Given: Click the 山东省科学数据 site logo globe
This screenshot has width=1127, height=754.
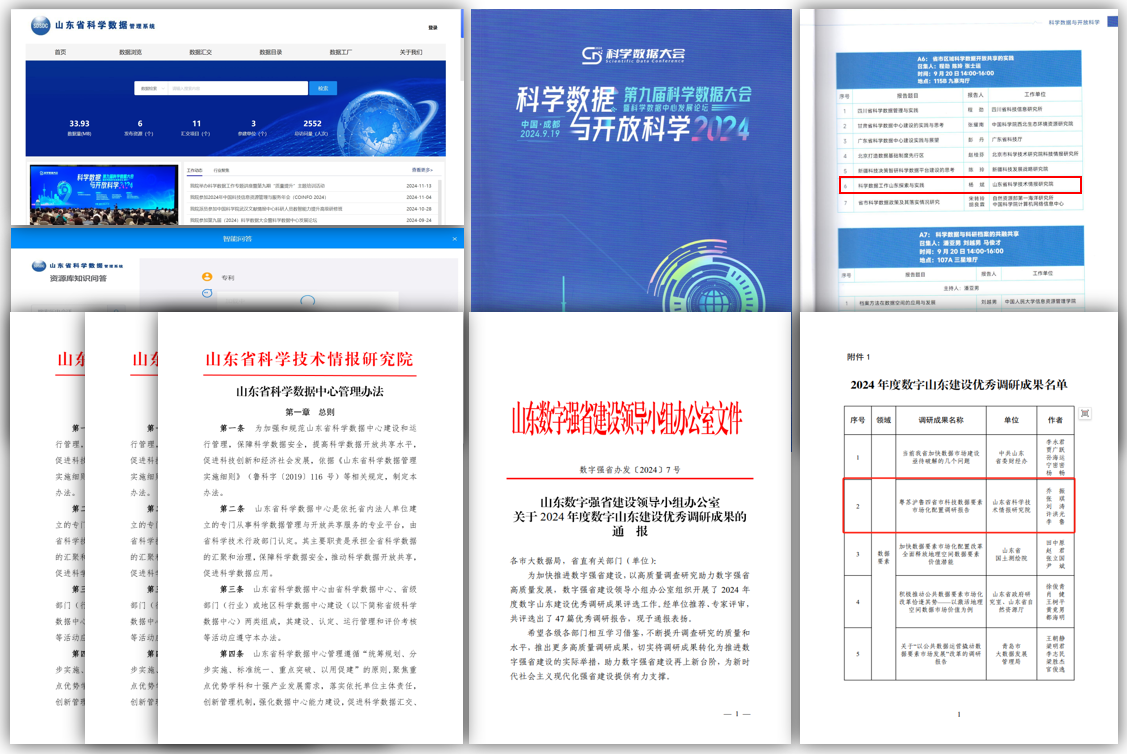Looking at the screenshot, I should point(40,26).
